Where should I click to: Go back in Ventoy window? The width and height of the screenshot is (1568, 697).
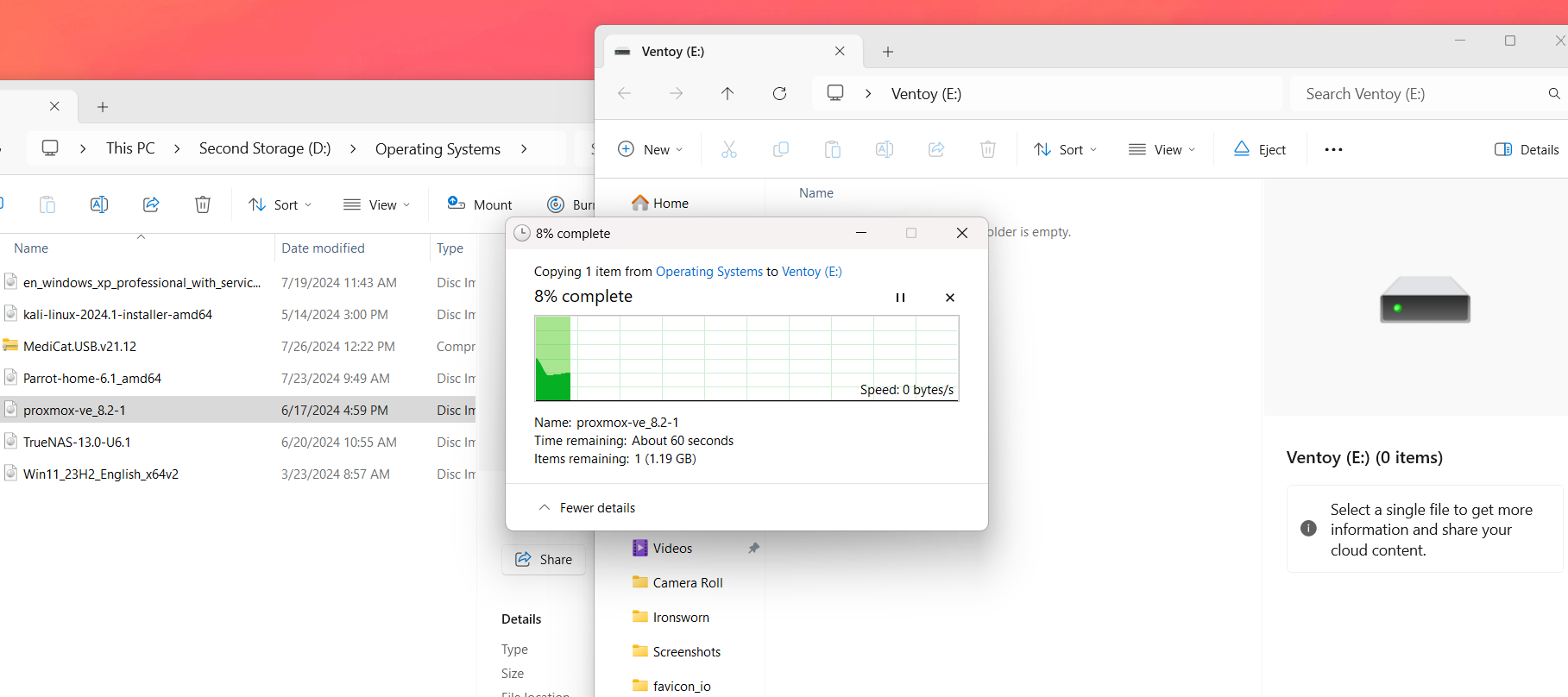coord(625,93)
